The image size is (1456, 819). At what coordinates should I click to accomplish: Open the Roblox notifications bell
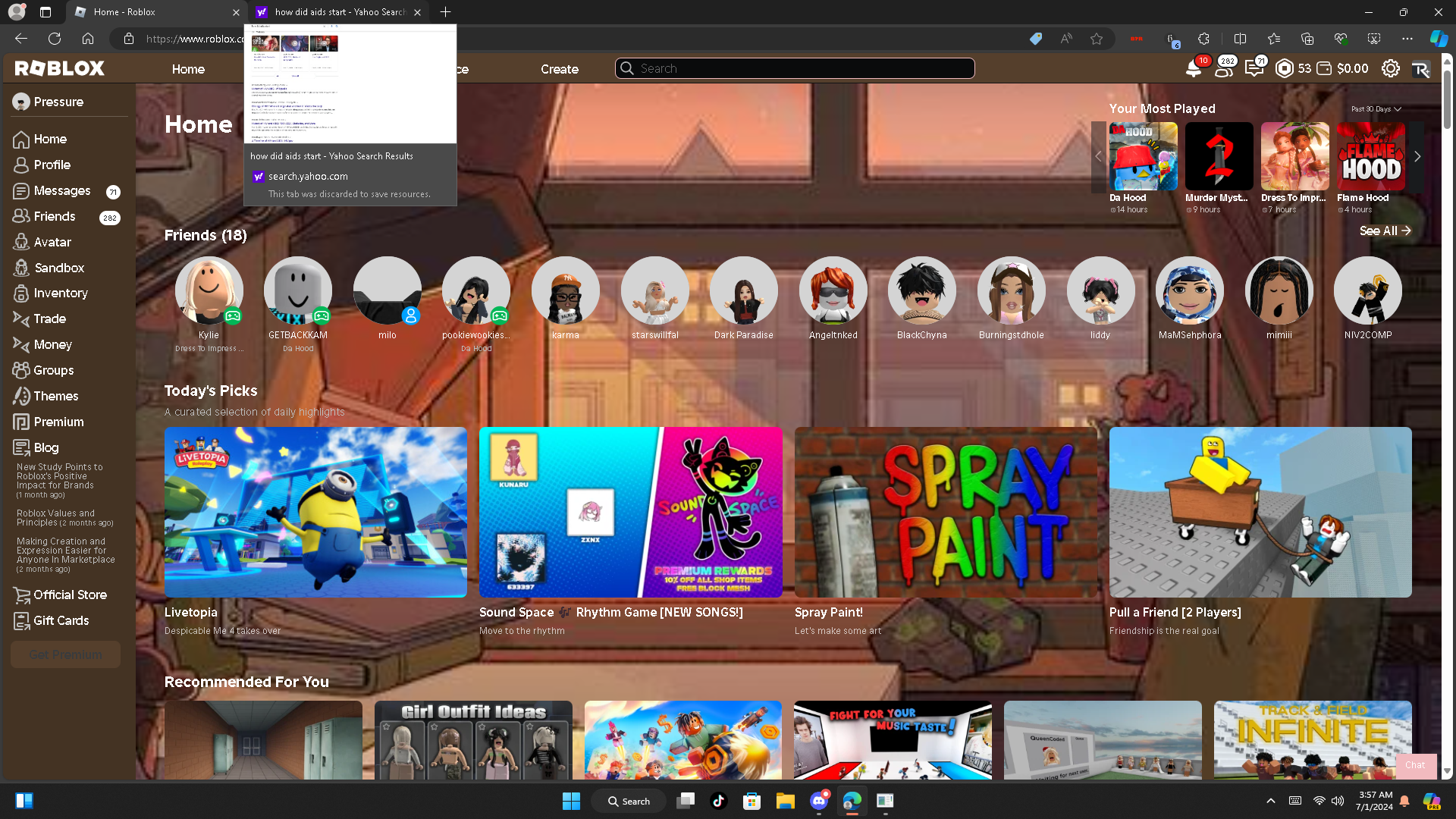pos(1194,68)
